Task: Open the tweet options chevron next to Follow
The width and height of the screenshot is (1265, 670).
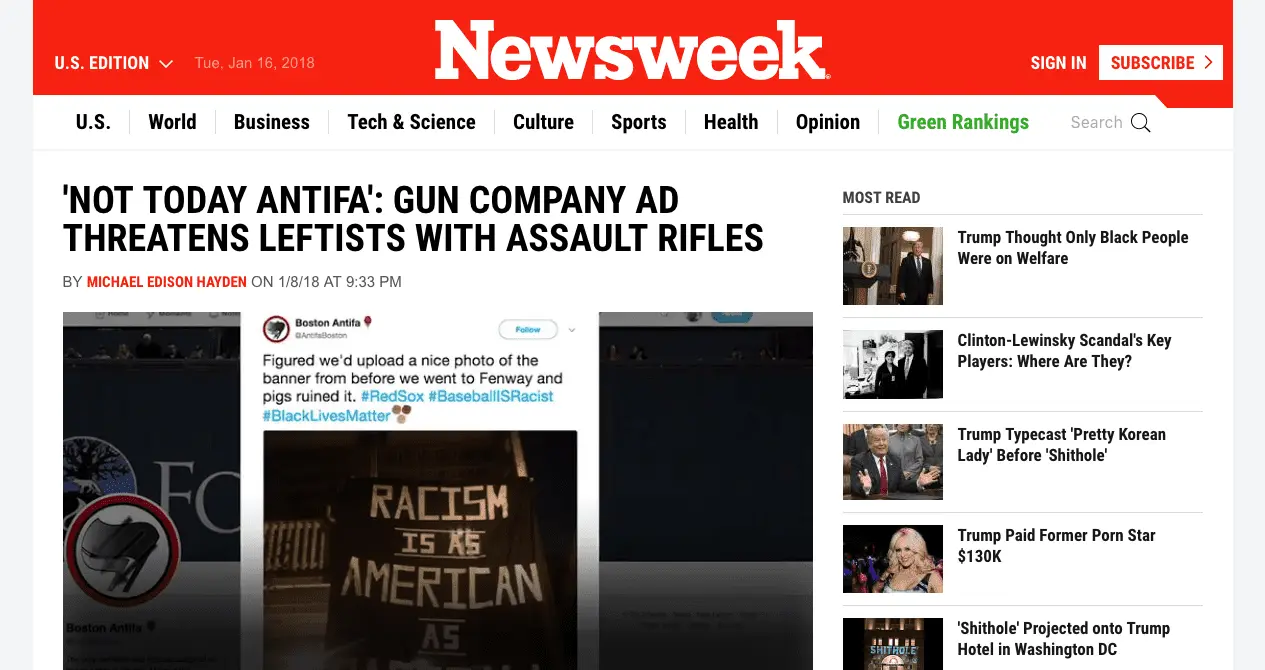Action: click(x=572, y=329)
